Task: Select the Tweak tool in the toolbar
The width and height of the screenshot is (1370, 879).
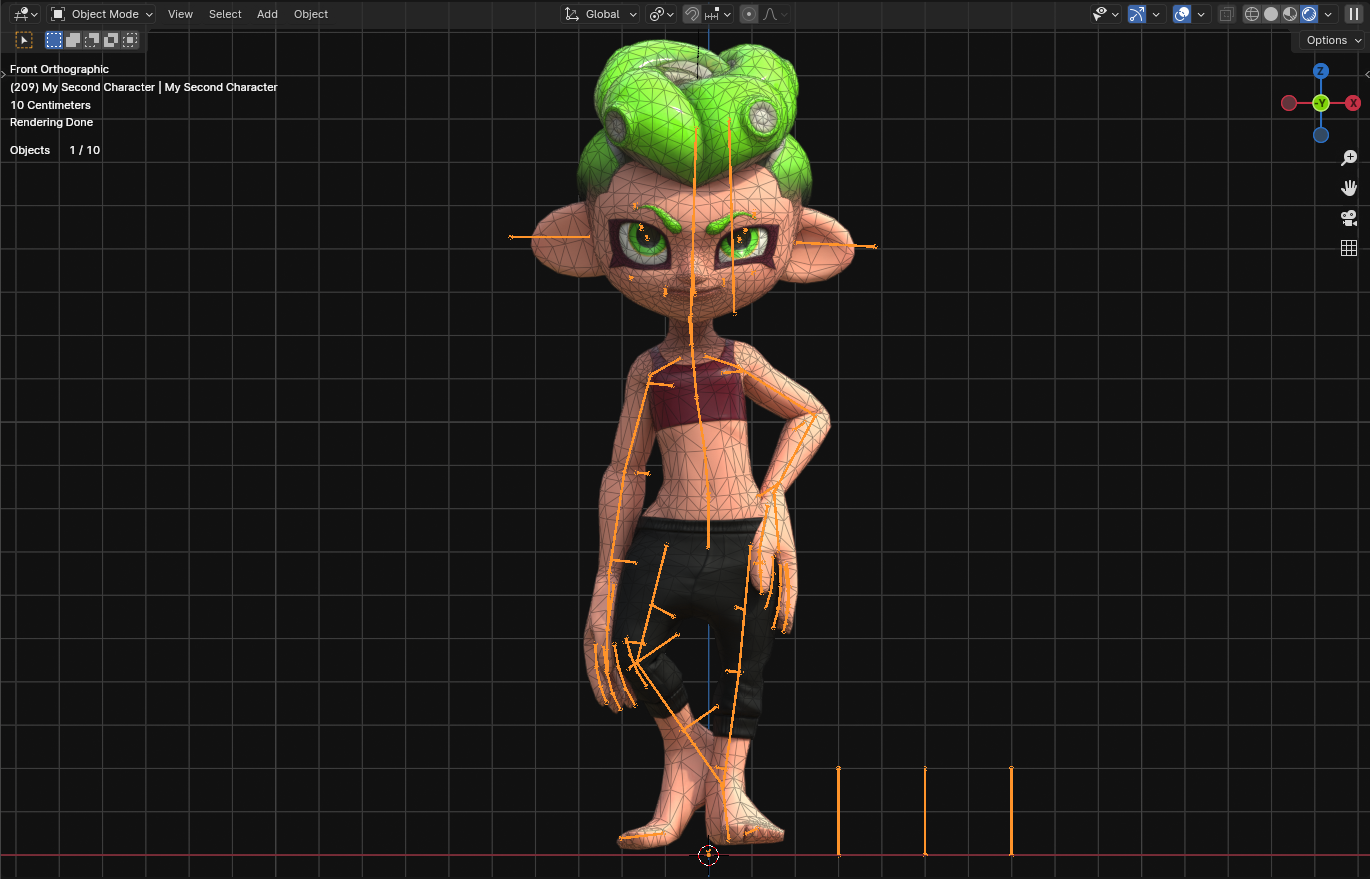Action: (23, 40)
